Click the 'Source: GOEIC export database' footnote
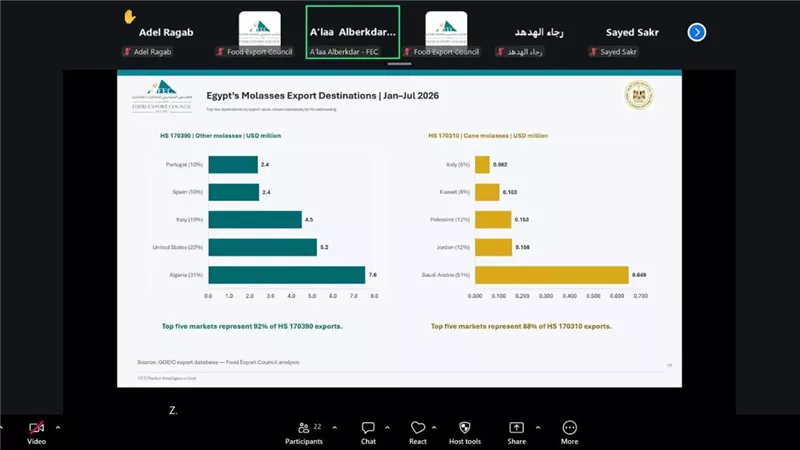 point(218,362)
